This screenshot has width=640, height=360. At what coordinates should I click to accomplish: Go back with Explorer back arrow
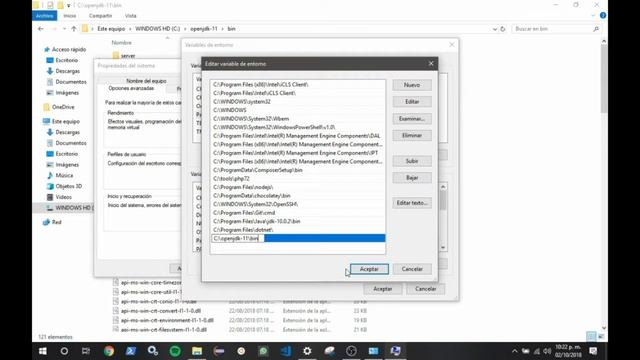(40, 29)
